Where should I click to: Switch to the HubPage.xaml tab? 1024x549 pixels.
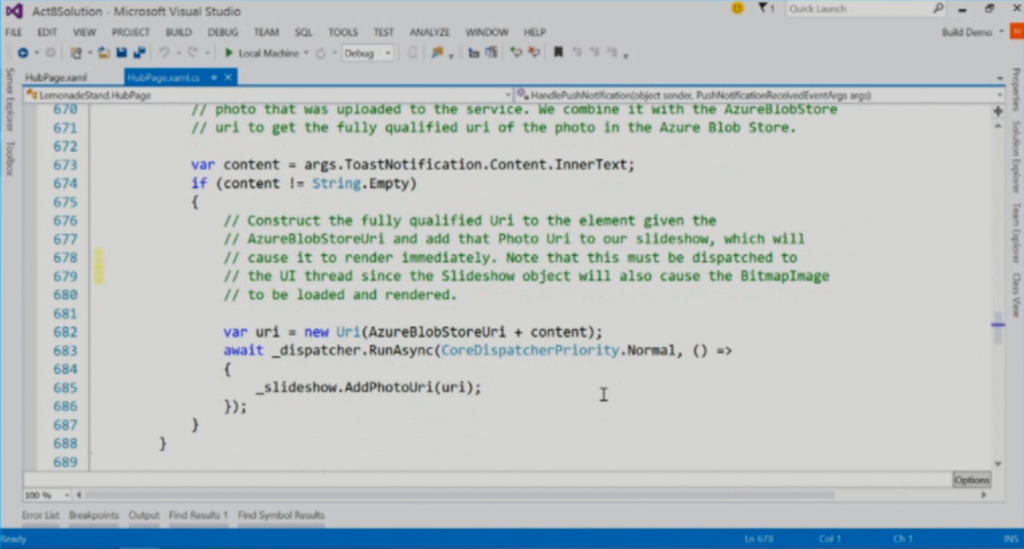pos(56,78)
